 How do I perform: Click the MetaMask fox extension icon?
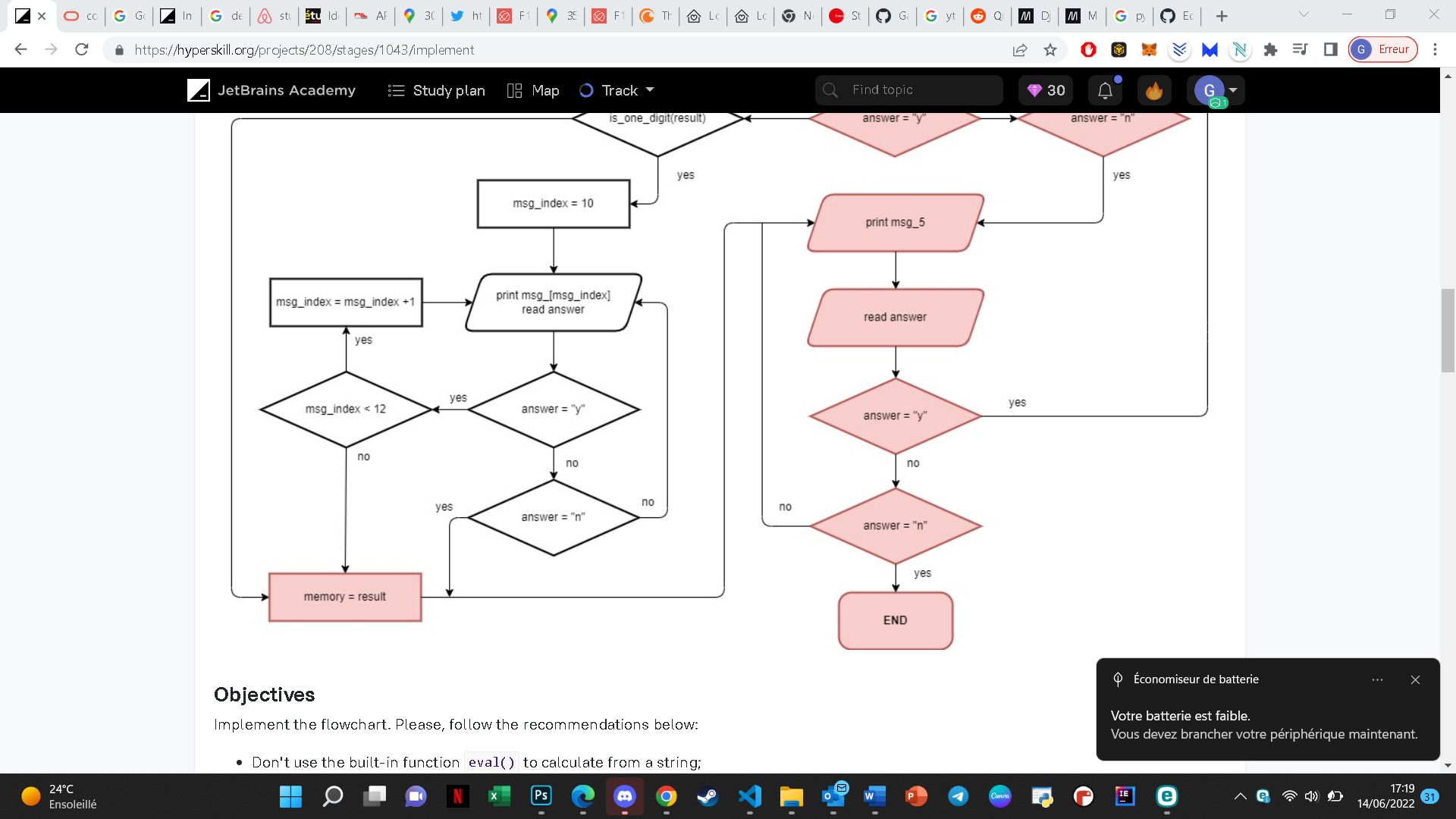(1150, 50)
